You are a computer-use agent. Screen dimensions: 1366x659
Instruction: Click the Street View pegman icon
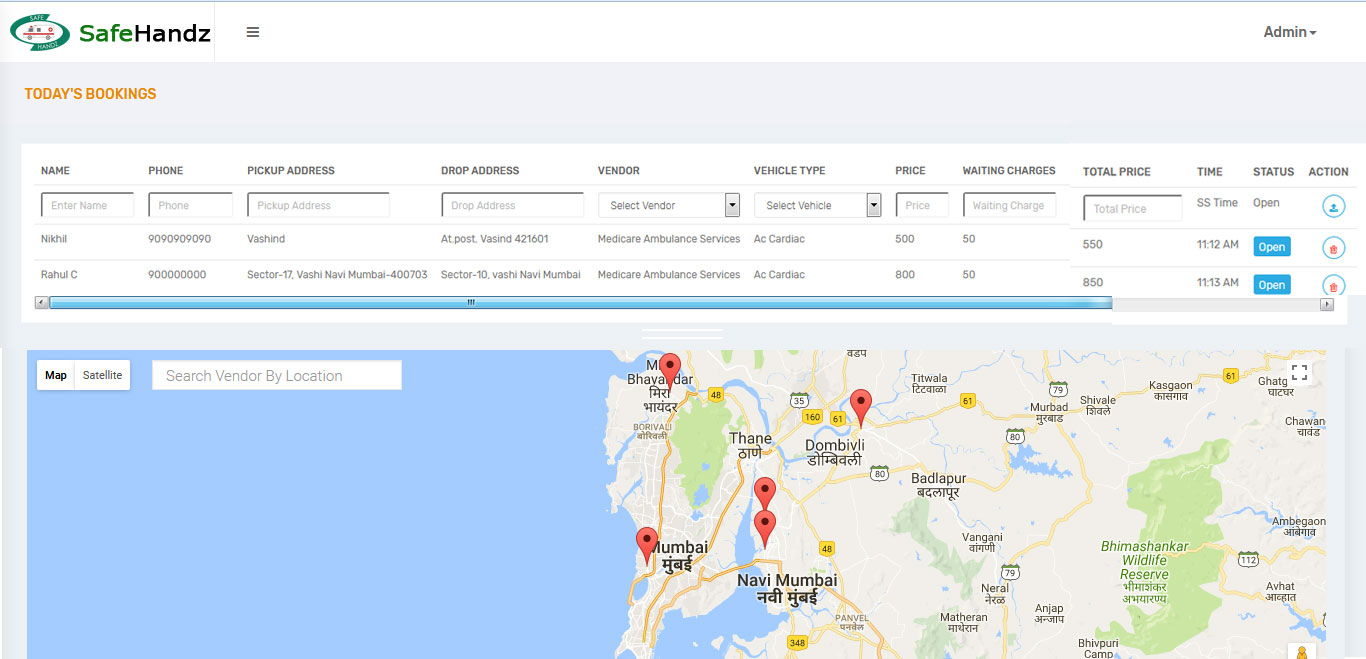(1302, 652)
